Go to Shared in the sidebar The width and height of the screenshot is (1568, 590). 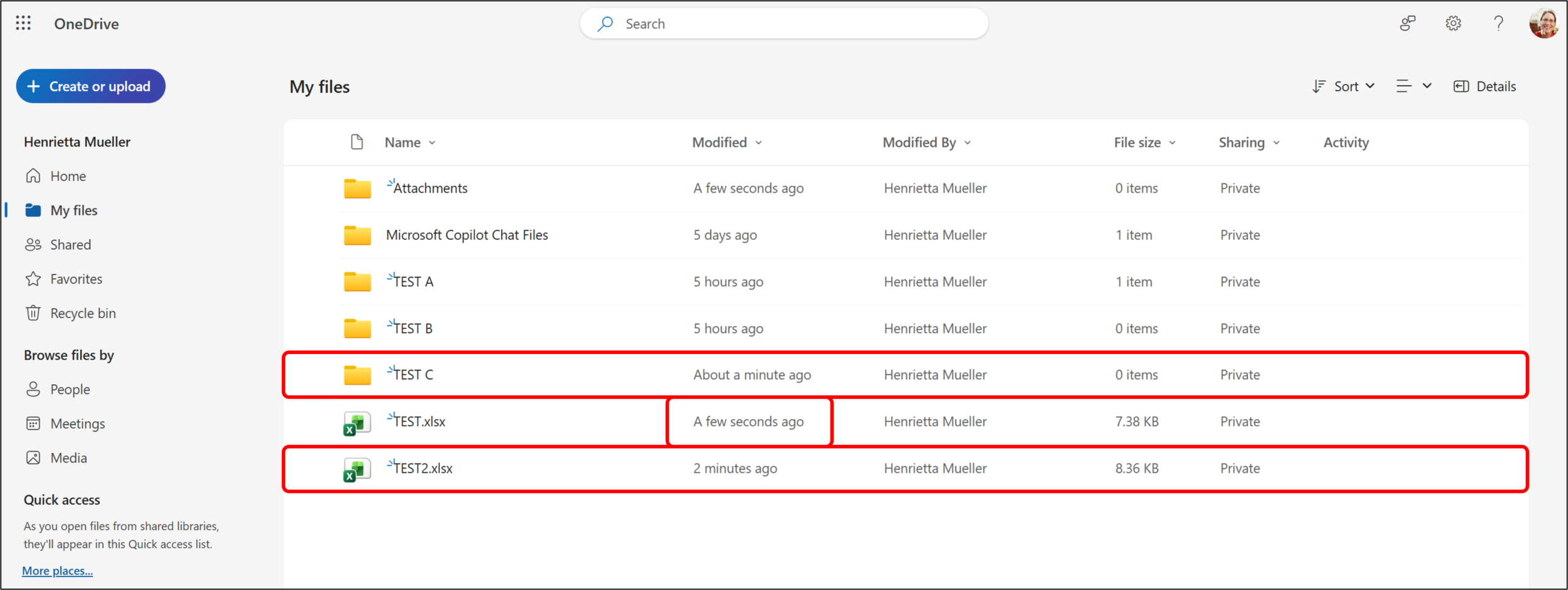[x=70, y=244]
